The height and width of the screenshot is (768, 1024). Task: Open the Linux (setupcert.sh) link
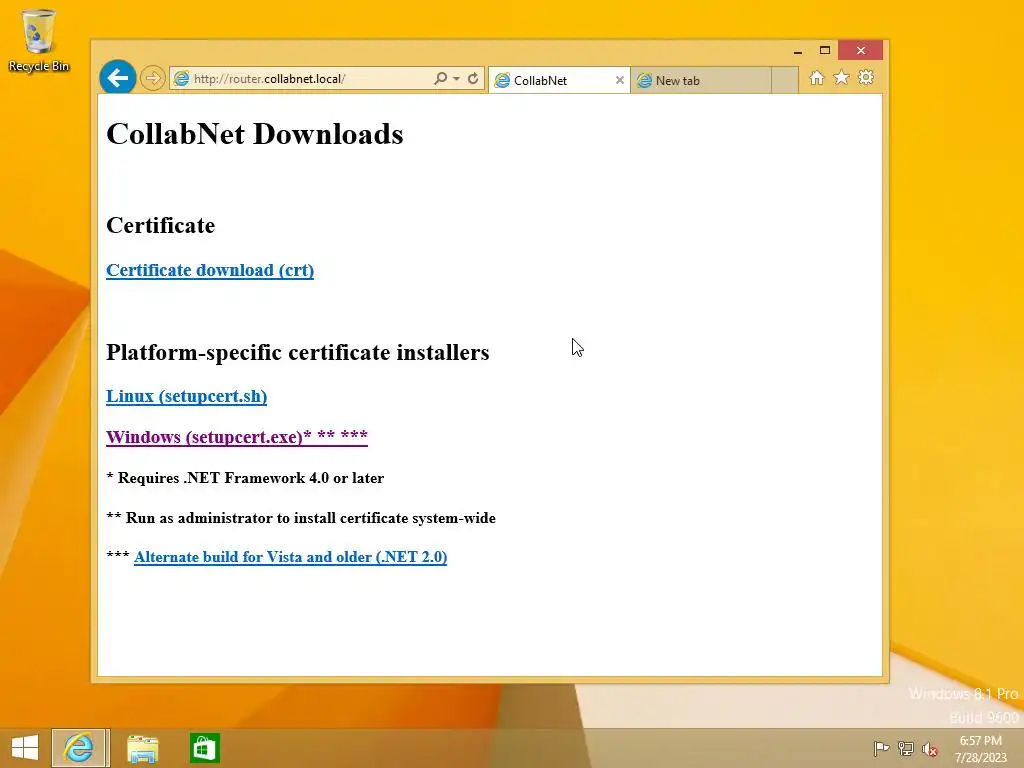click(x=186, y=396)
